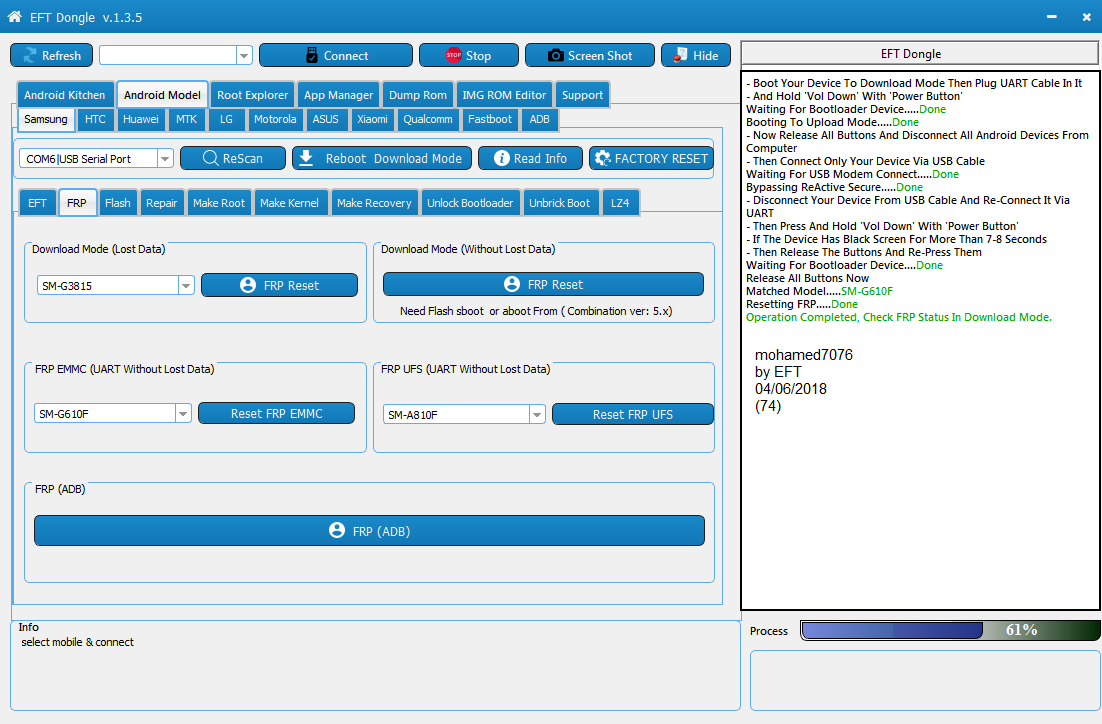Click the SM-A810F model field
The height and width of the screenshot is (724, 1102).
tap(464, 415)
